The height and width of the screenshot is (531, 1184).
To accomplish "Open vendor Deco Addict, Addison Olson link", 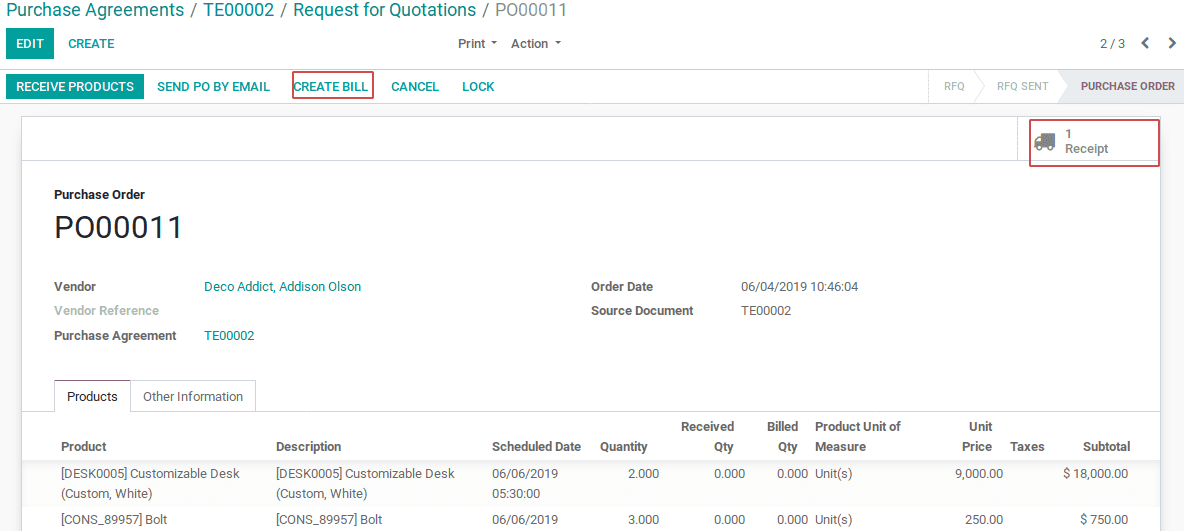I will coord(282,287).
